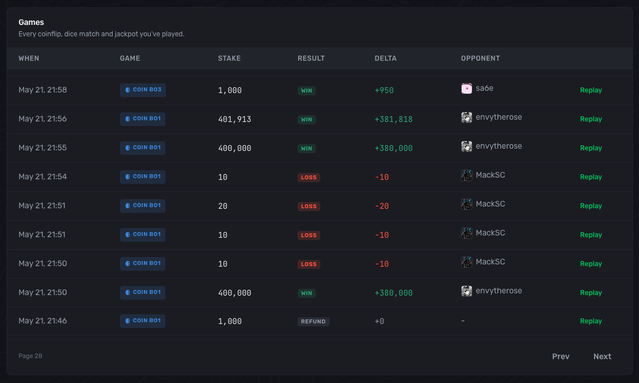Screen dimensions: 639x383
Task: Click the DELTA column header
Action: click(x=386, y=58)
